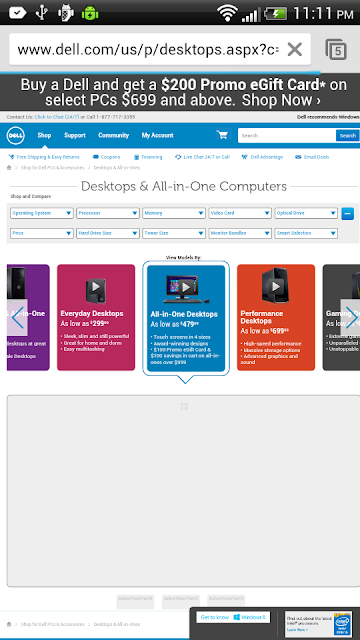Focus the Dell search input field
This screenshot has width=360, height=640.
coord(287,136)
